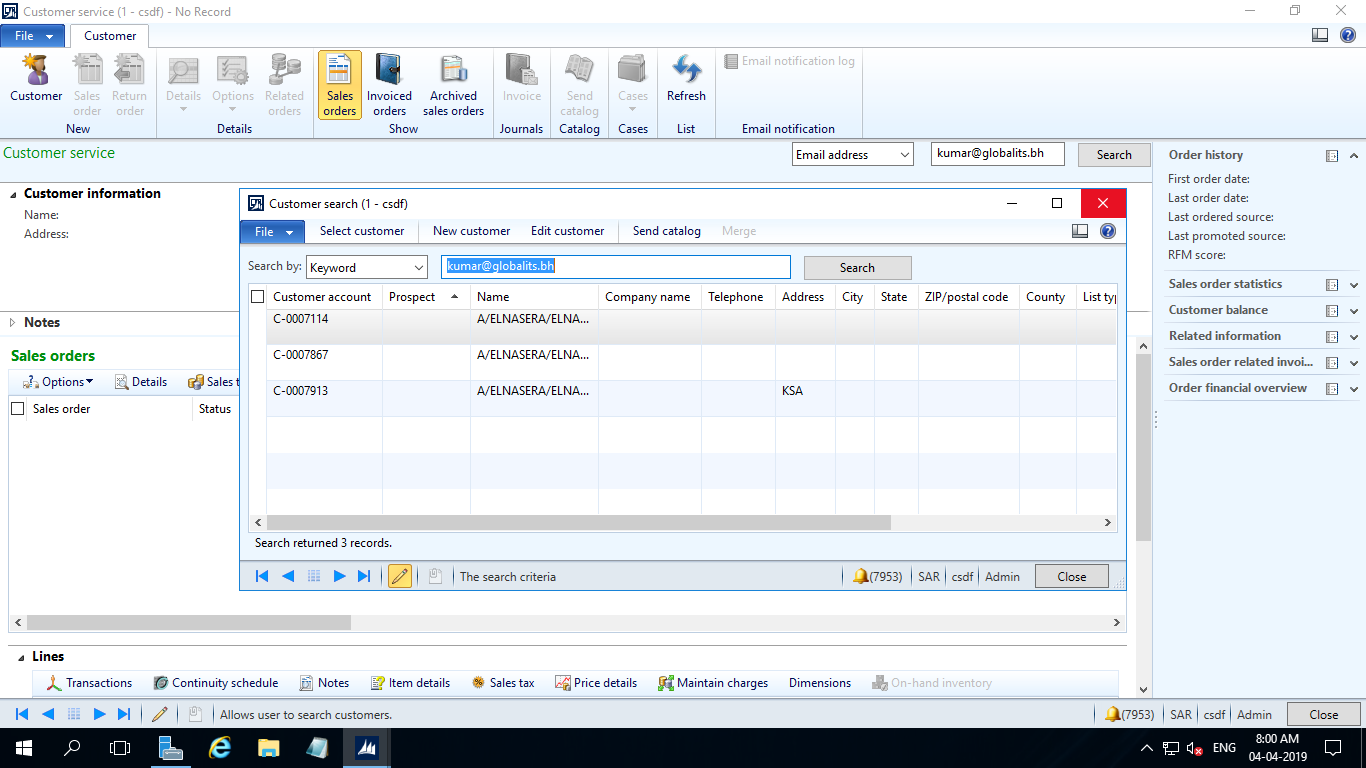Open help icon in Customer search dialog
The height and width of the screenshot is (768, 1366).
tap(1107, 231)
